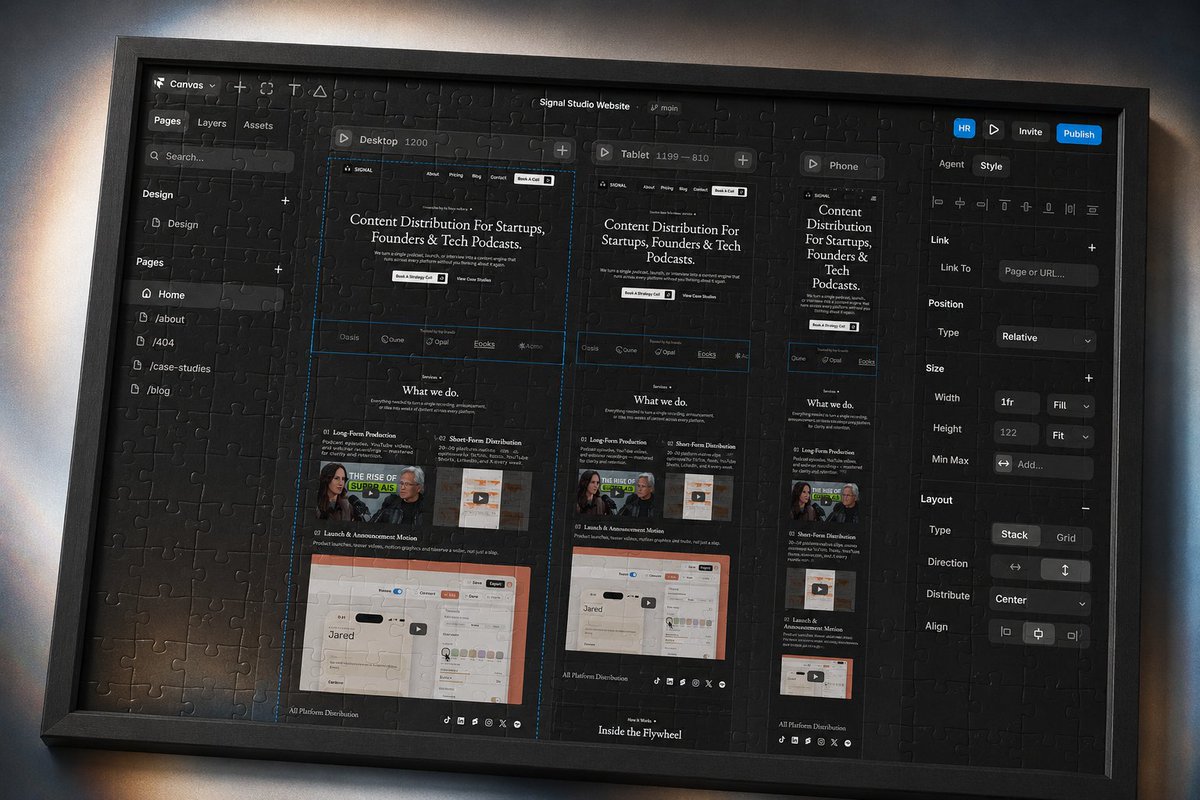Open the Position Type Relative dropdown
The image size is (1200, 800).
coord(1045,338)
